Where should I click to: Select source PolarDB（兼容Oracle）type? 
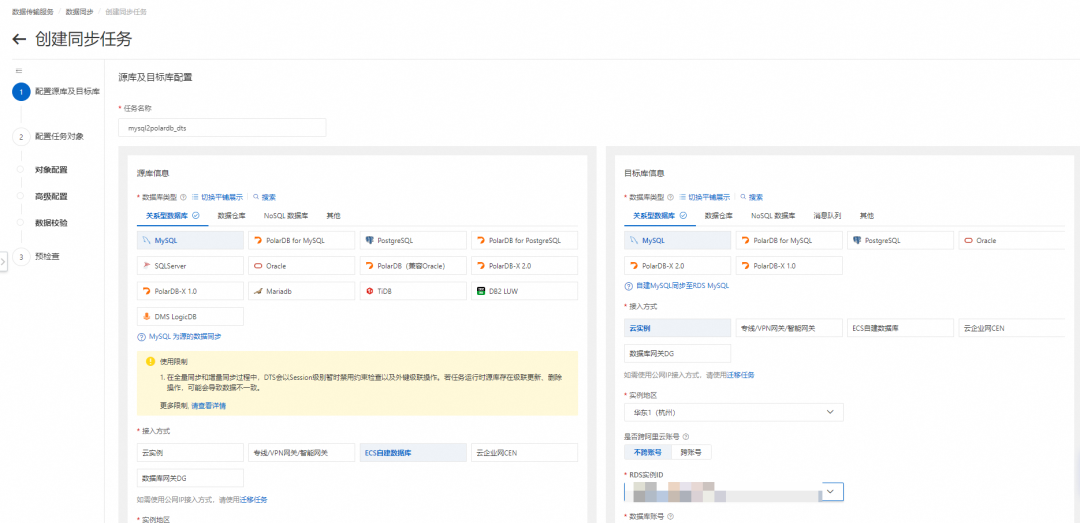(x=413, y=265)
